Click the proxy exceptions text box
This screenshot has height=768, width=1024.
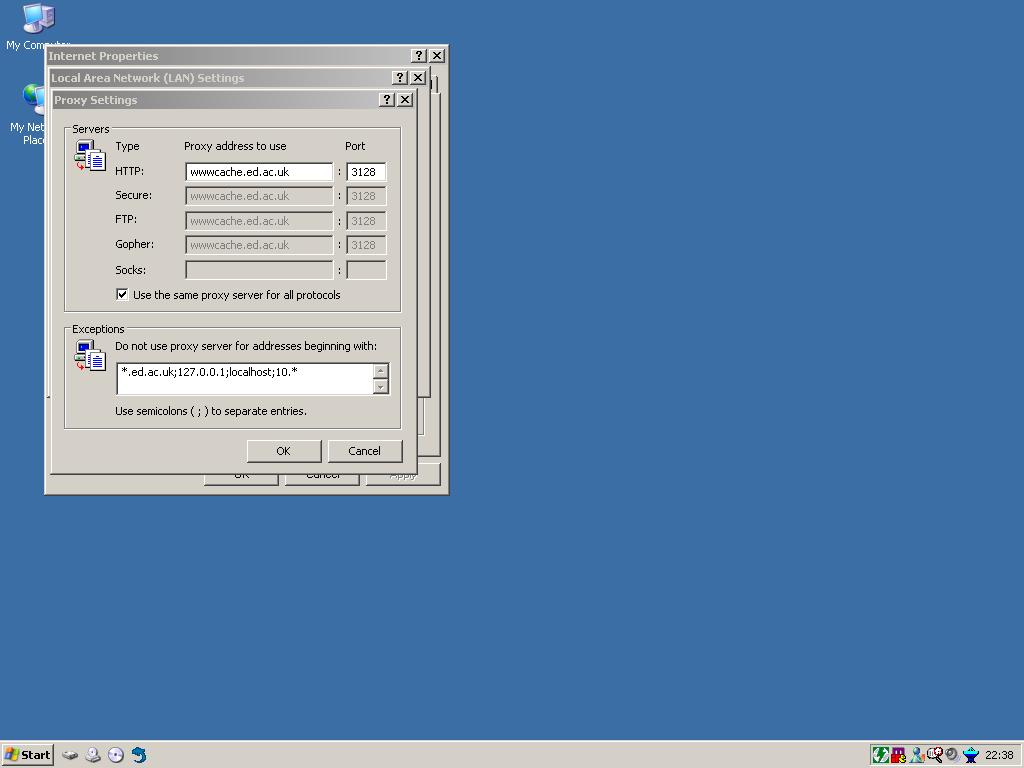tap(245, 379)
